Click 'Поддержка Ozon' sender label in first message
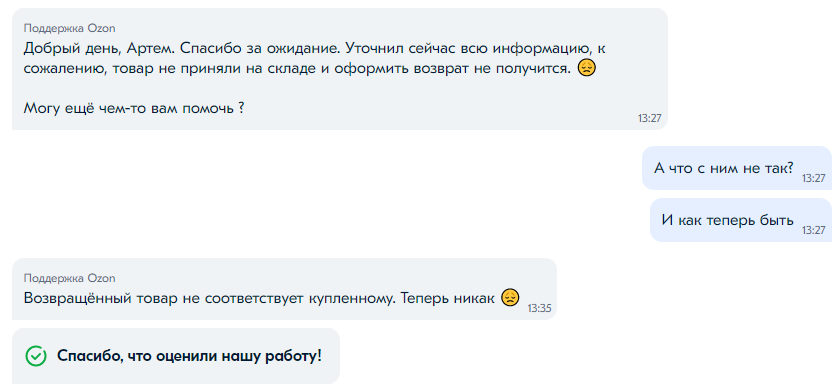The width and height of the screenshot is (839, 392). coord(70,28)
